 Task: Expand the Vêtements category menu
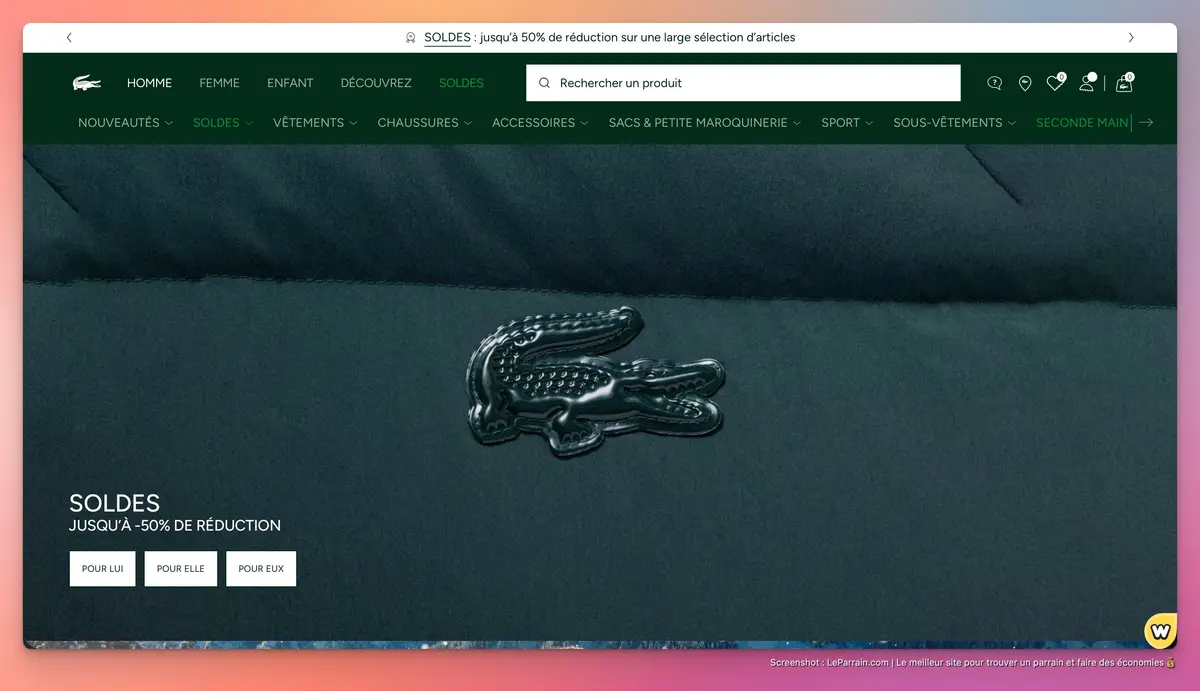click(315, 122)
